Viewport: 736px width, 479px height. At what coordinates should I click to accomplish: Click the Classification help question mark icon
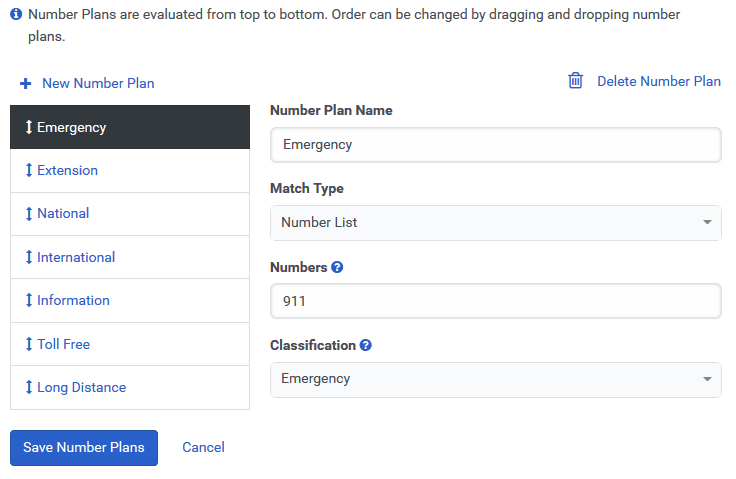(x=366, y=345)
